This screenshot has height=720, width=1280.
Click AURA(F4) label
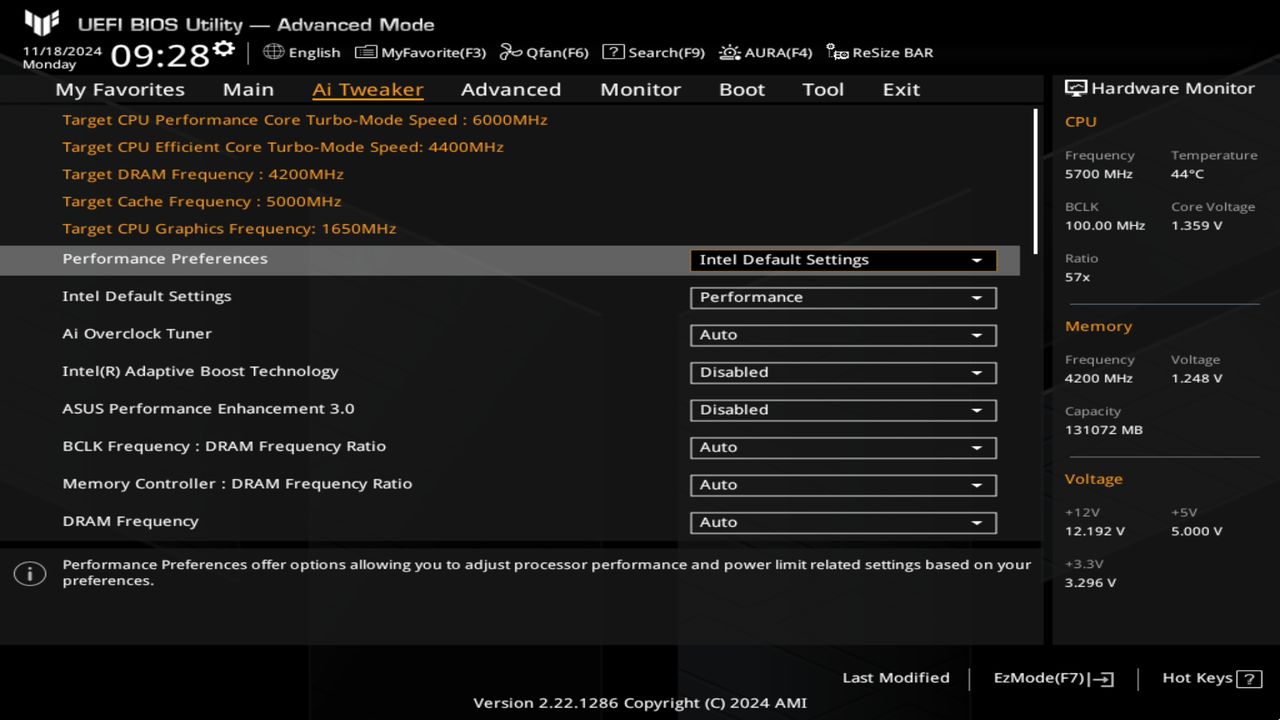778,52
